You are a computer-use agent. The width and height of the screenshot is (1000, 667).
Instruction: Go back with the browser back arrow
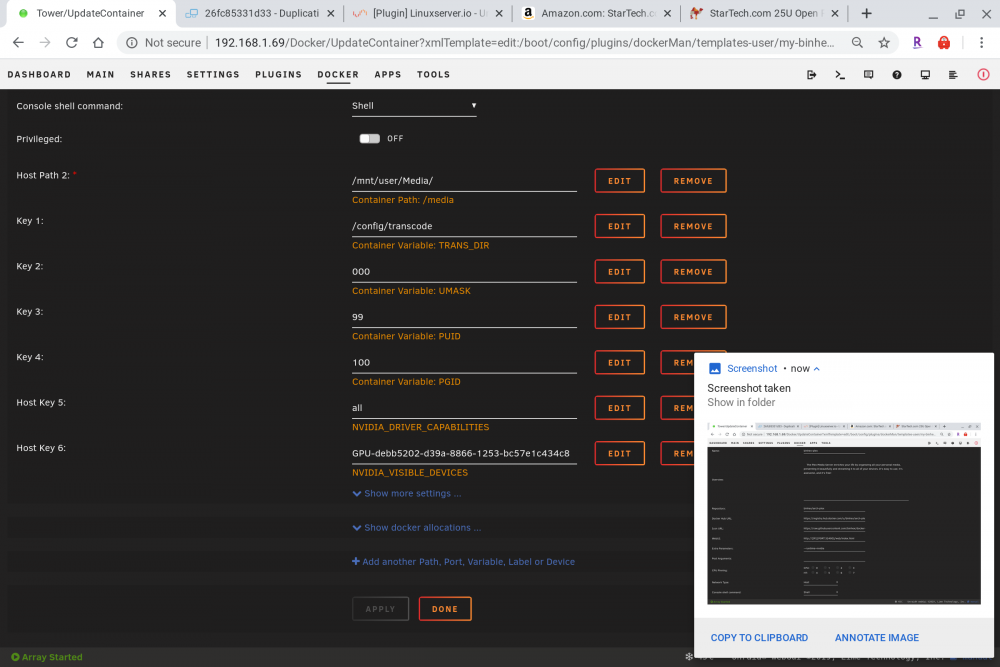[x=18, y=43]
